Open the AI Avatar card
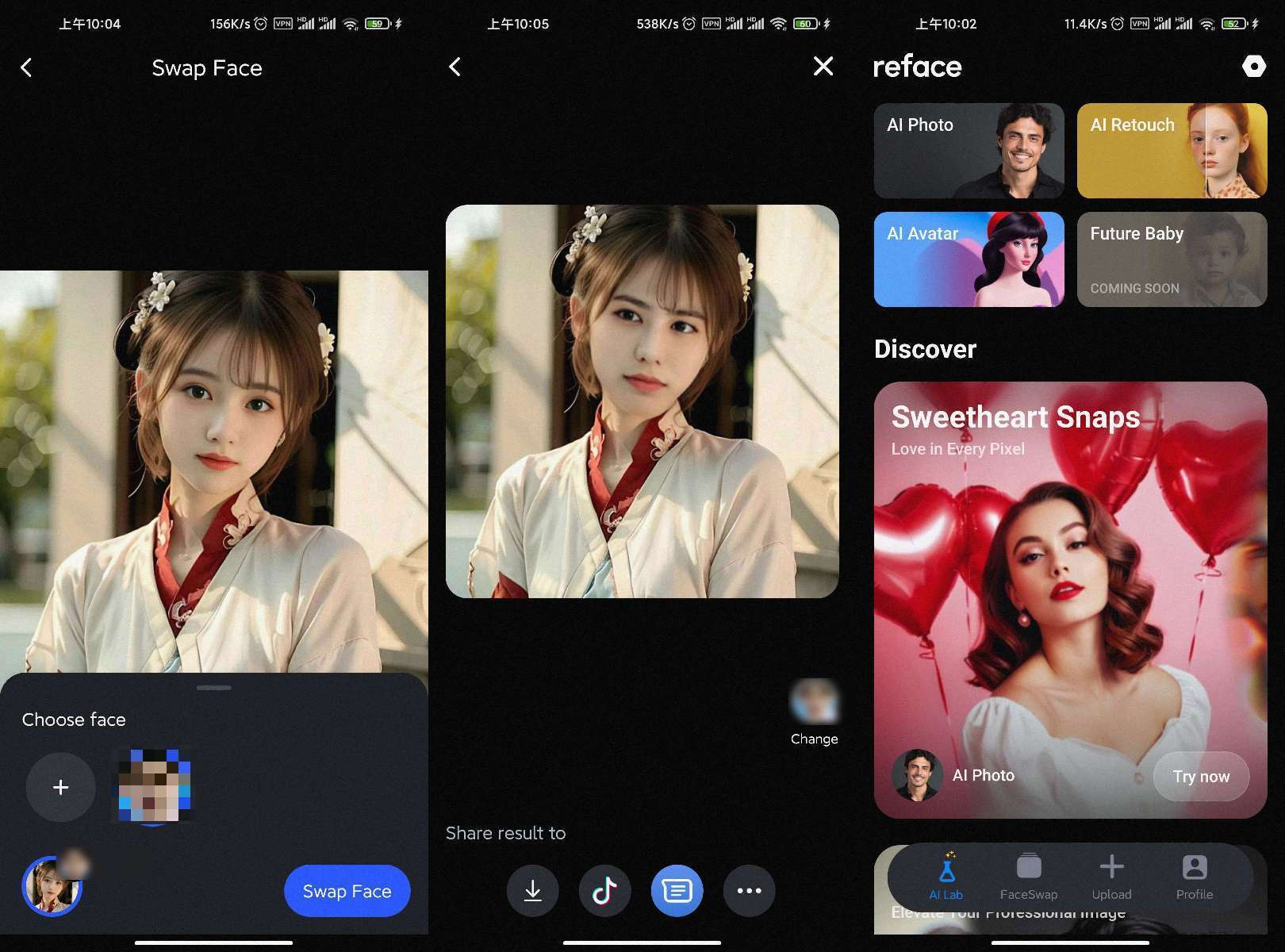The image size is (1285, 952). point(969,259)
